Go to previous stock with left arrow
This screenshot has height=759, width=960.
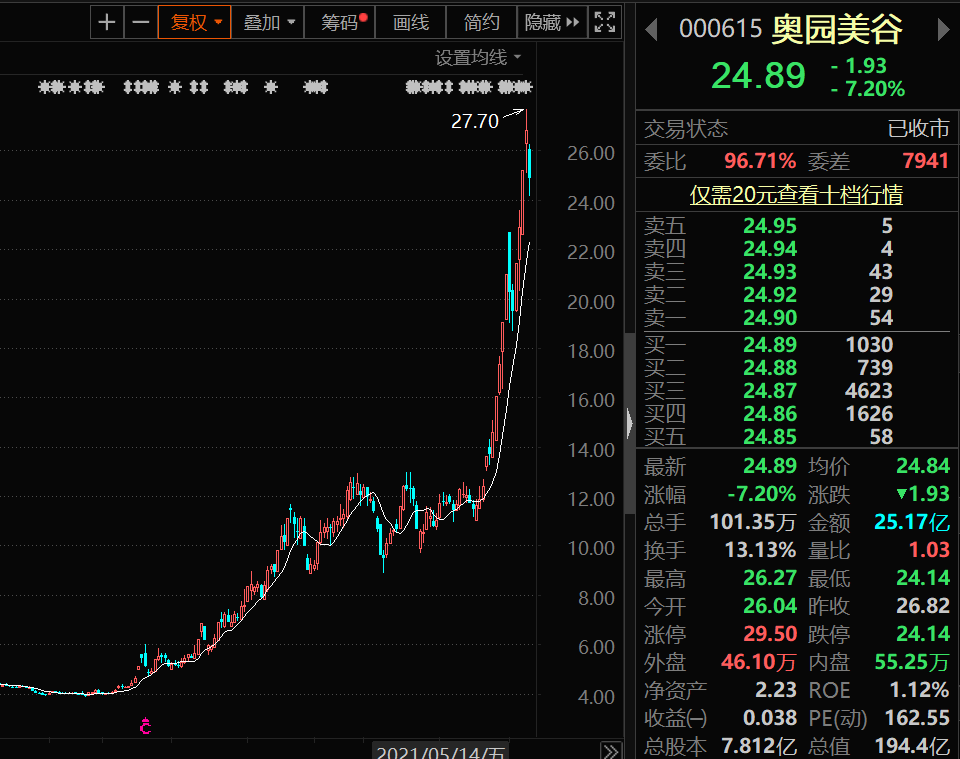click(x=651, y=30)
